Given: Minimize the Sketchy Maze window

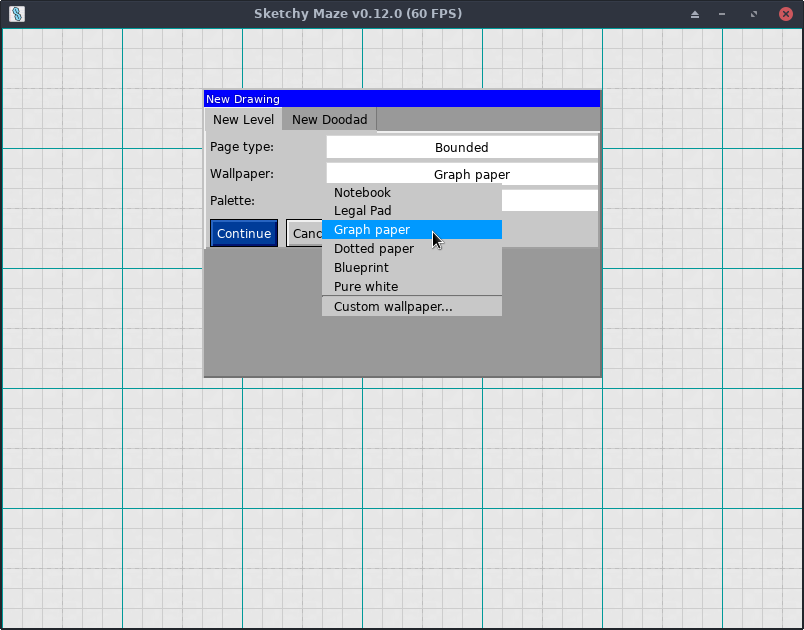Looking at the screenshot, I should pyautogui.click(x=722, y=14).
